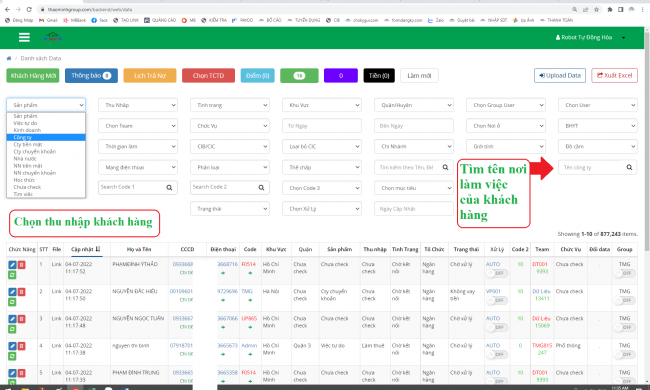
Task: Expand Robot Tự Động Hóa user menu
Action: (x=590, y=38)
